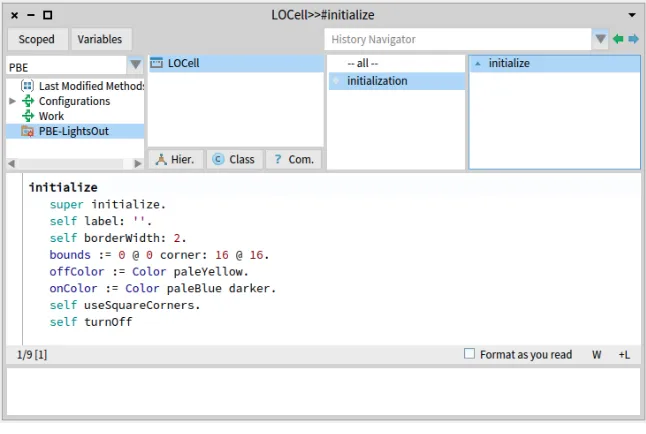The height and width of the screenshot is (434, 646).
Task: Click the Last Modified Methods icon
Action: pos(28,86)
